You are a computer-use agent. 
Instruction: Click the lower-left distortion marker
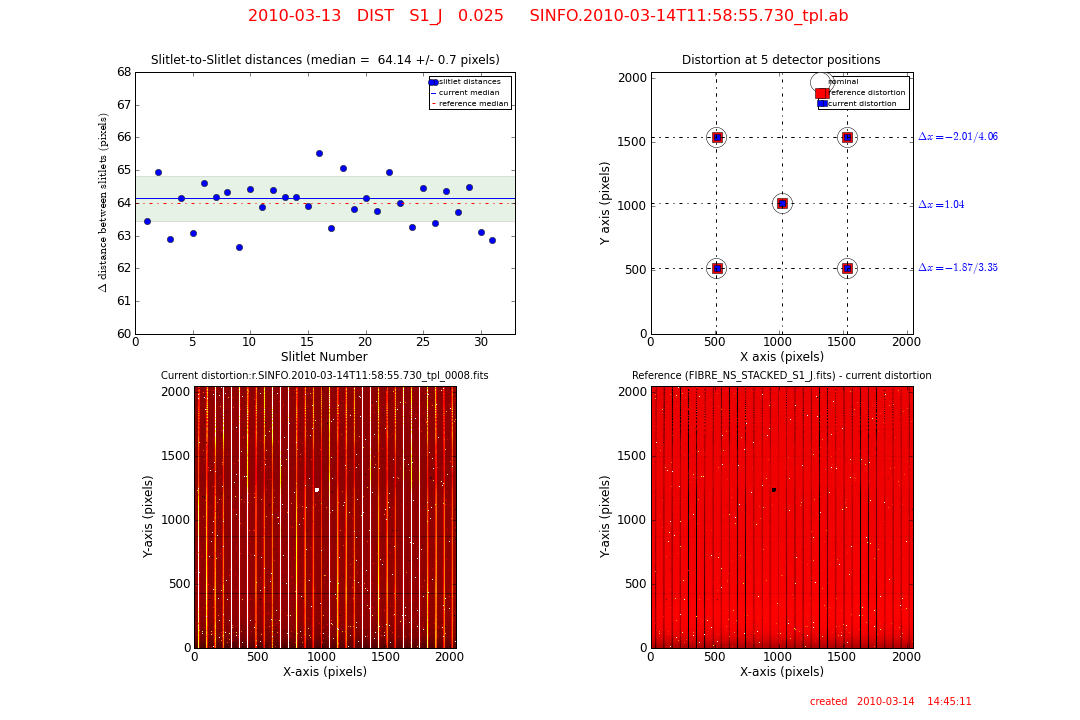716,268
